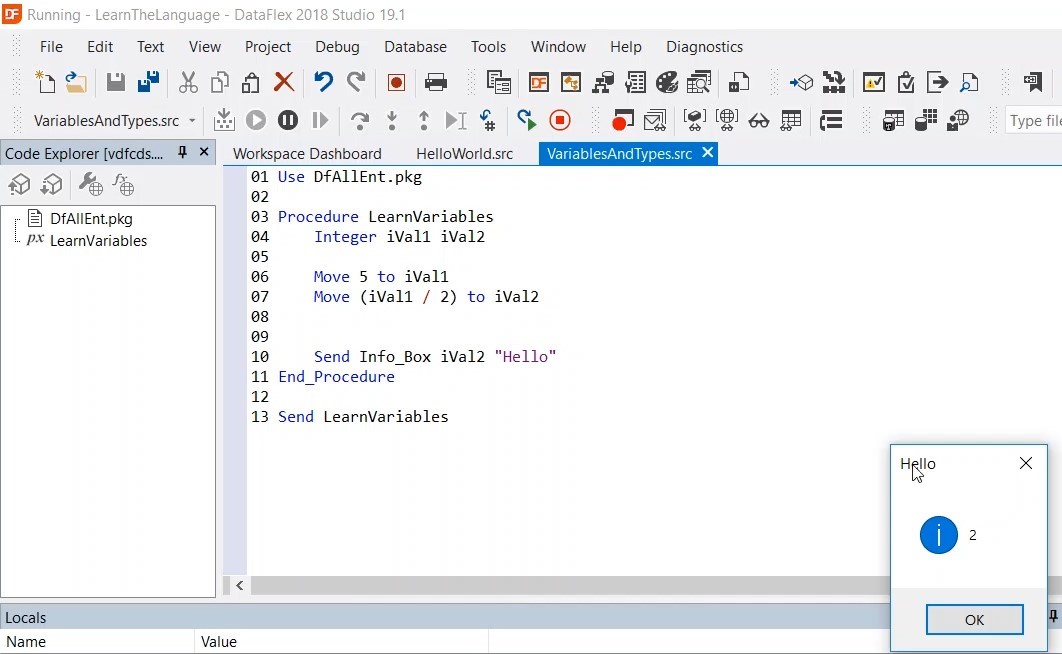Click the painter's palette icon
1062x654 pixels.
click(667, 82)
